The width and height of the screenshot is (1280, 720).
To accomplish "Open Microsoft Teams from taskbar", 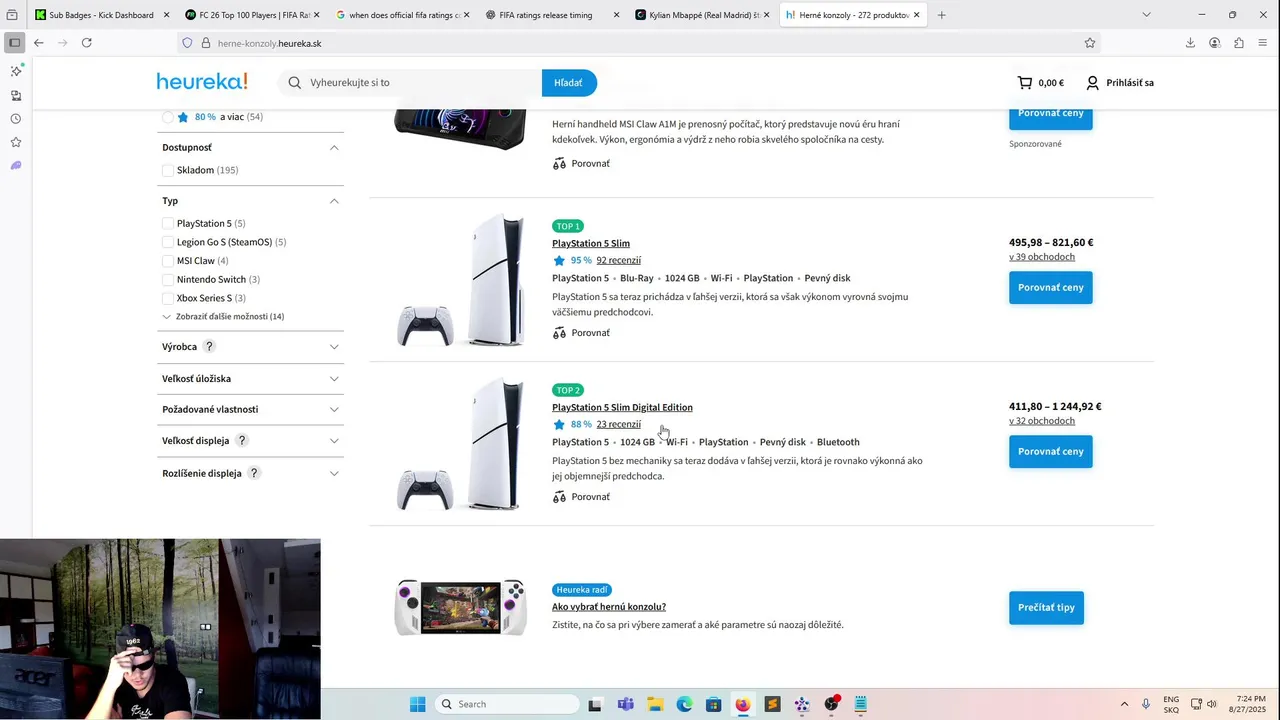I will [626, 704].
